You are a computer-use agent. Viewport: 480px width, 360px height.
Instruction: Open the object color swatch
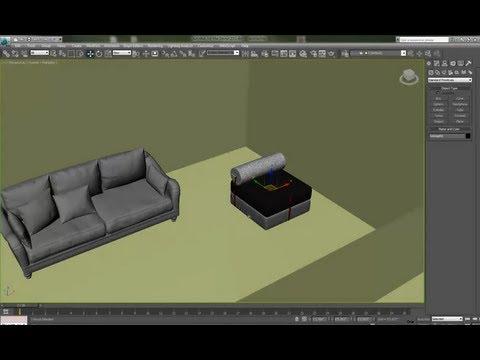(468, 136)
